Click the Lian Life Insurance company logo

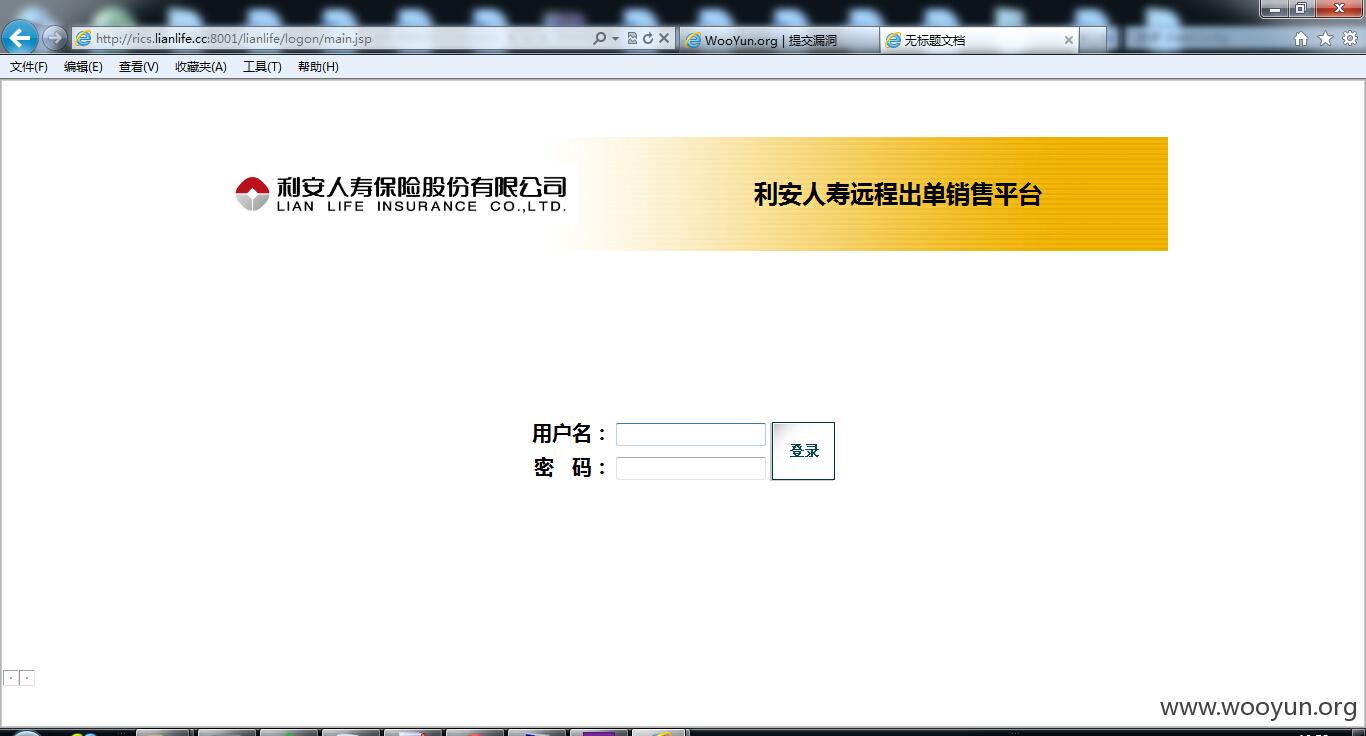pos(401,194)
